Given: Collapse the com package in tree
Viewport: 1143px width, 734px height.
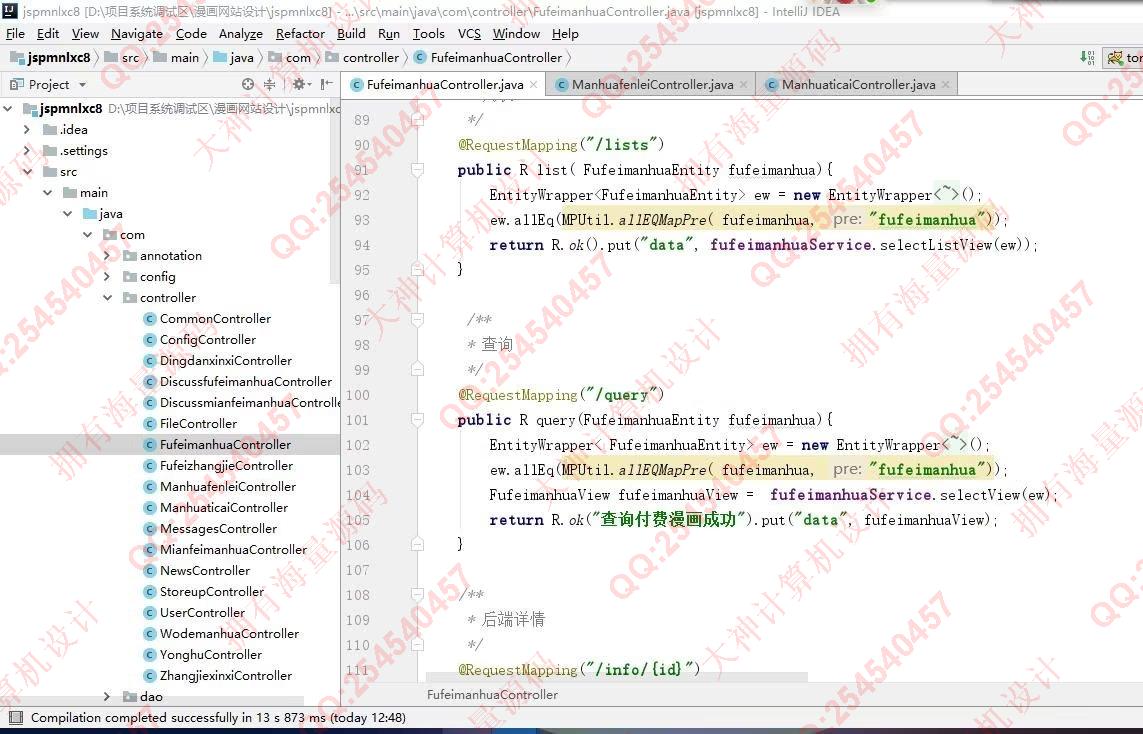Looking at the screenshot, I should click(x=87, y=235).
